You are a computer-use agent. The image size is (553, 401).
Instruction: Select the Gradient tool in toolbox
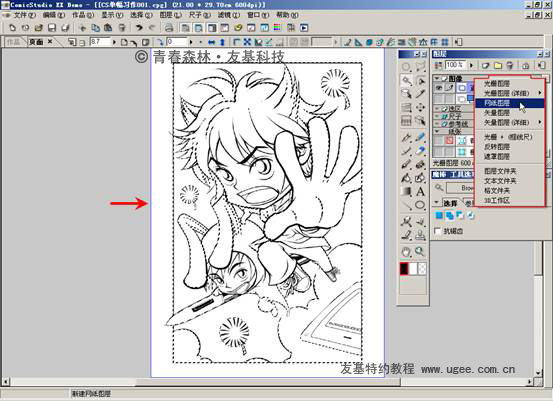(x=406, y=192)
